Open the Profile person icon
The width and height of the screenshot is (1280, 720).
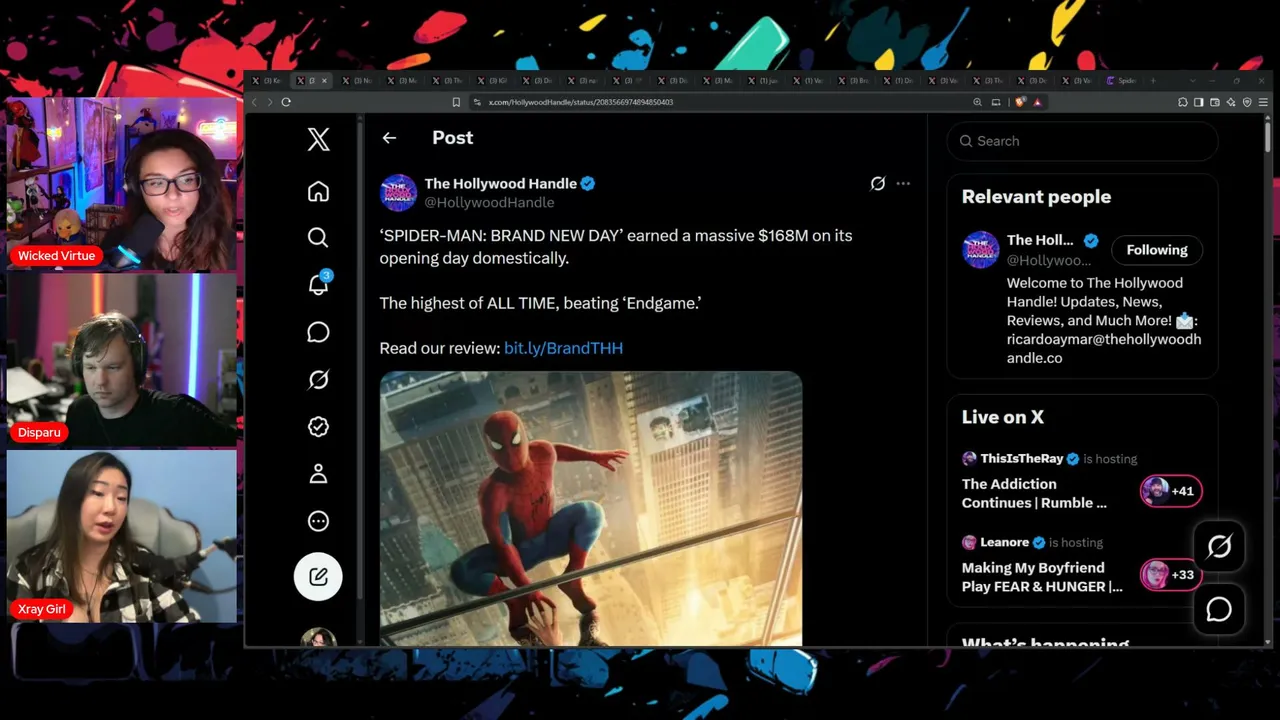[318, 474]
